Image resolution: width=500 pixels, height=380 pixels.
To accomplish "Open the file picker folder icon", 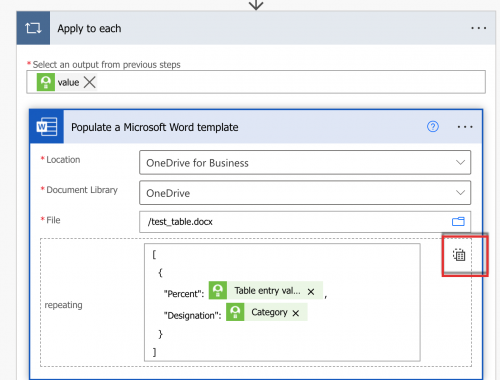I will pyautogui.click(x=458, y=222).
